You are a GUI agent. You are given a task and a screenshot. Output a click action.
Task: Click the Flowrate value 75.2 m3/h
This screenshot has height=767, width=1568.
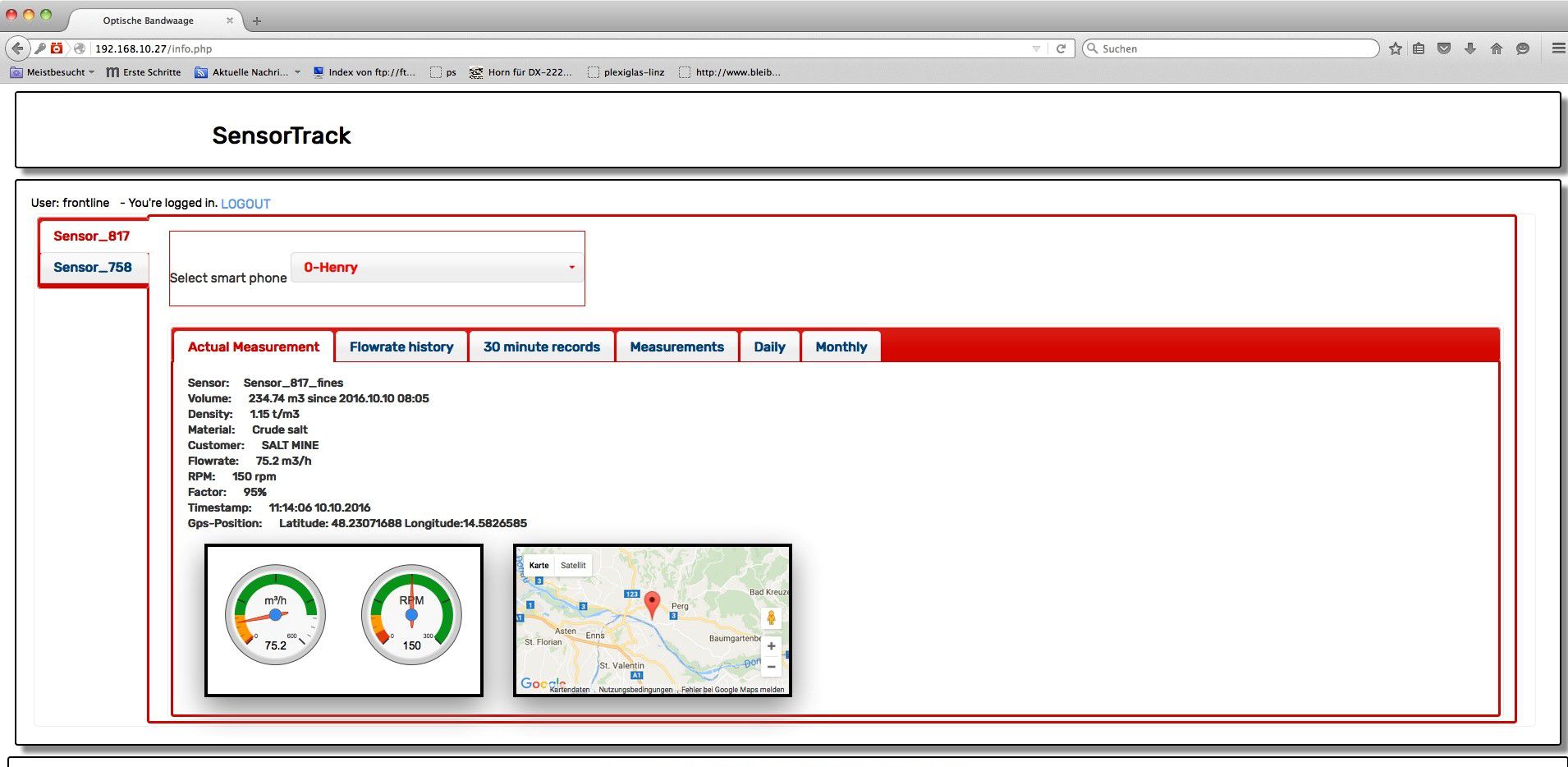click(x=283, y=461)
